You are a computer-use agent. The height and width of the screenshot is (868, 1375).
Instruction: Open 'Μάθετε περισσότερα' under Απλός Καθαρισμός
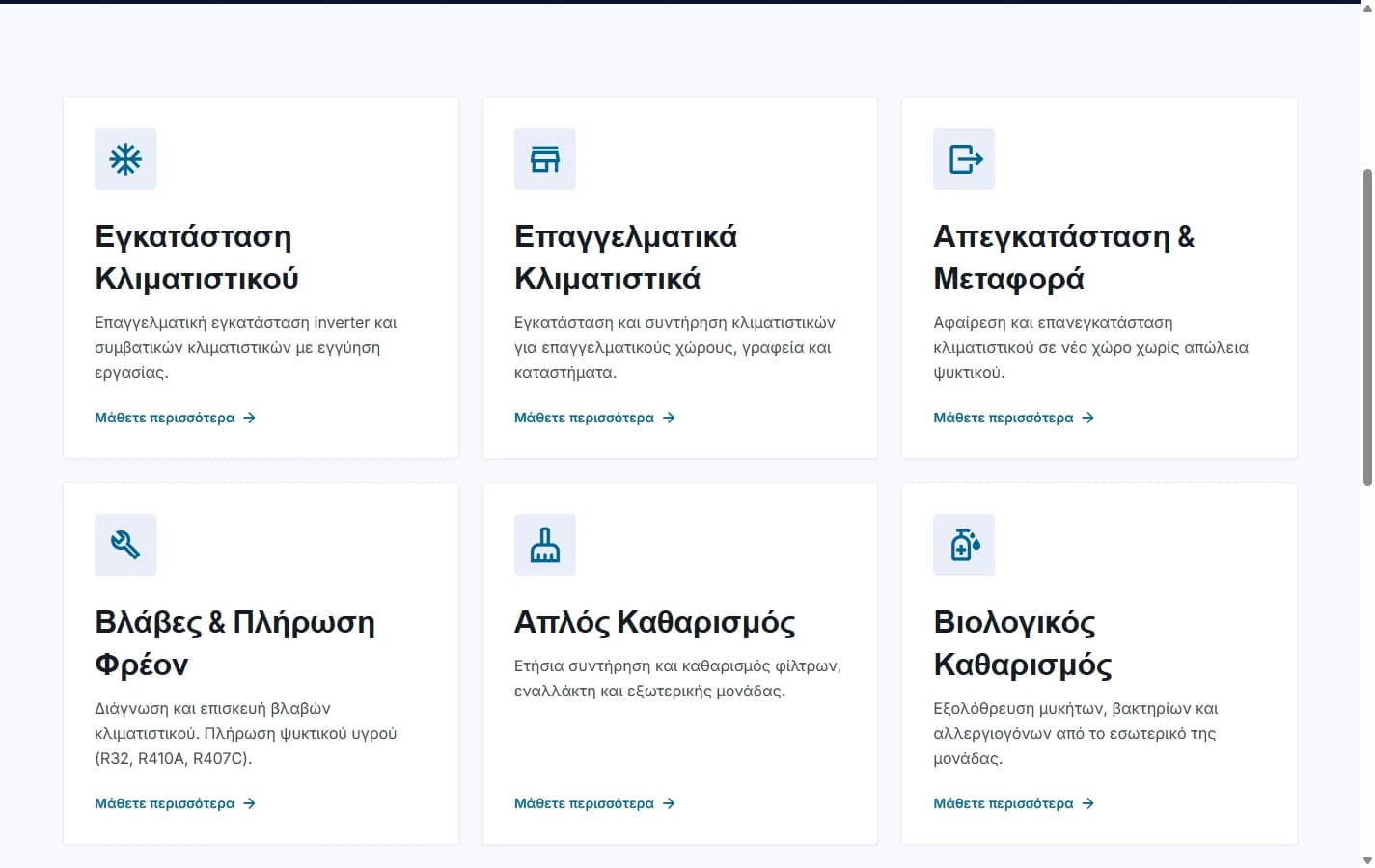(x=594, y=803)
